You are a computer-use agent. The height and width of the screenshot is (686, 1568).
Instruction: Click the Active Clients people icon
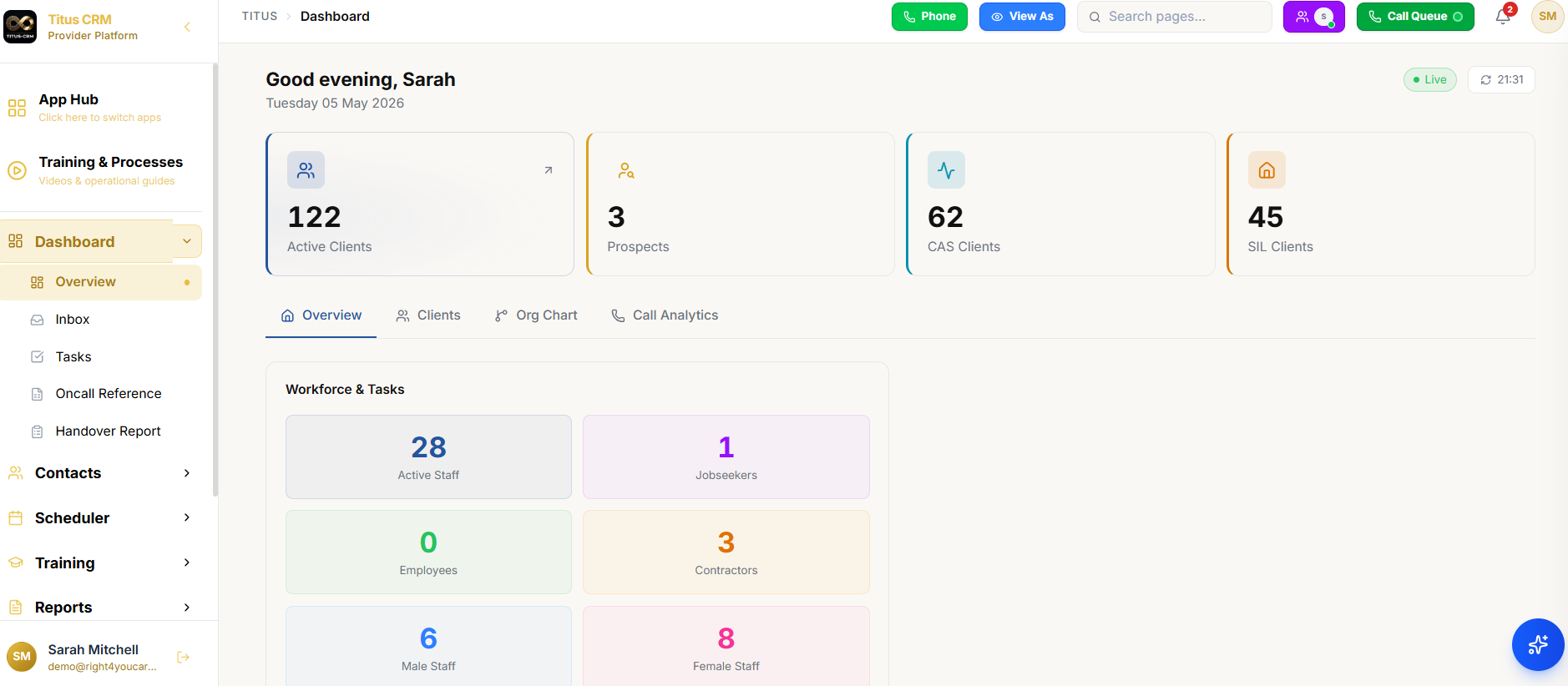[306, 170]
